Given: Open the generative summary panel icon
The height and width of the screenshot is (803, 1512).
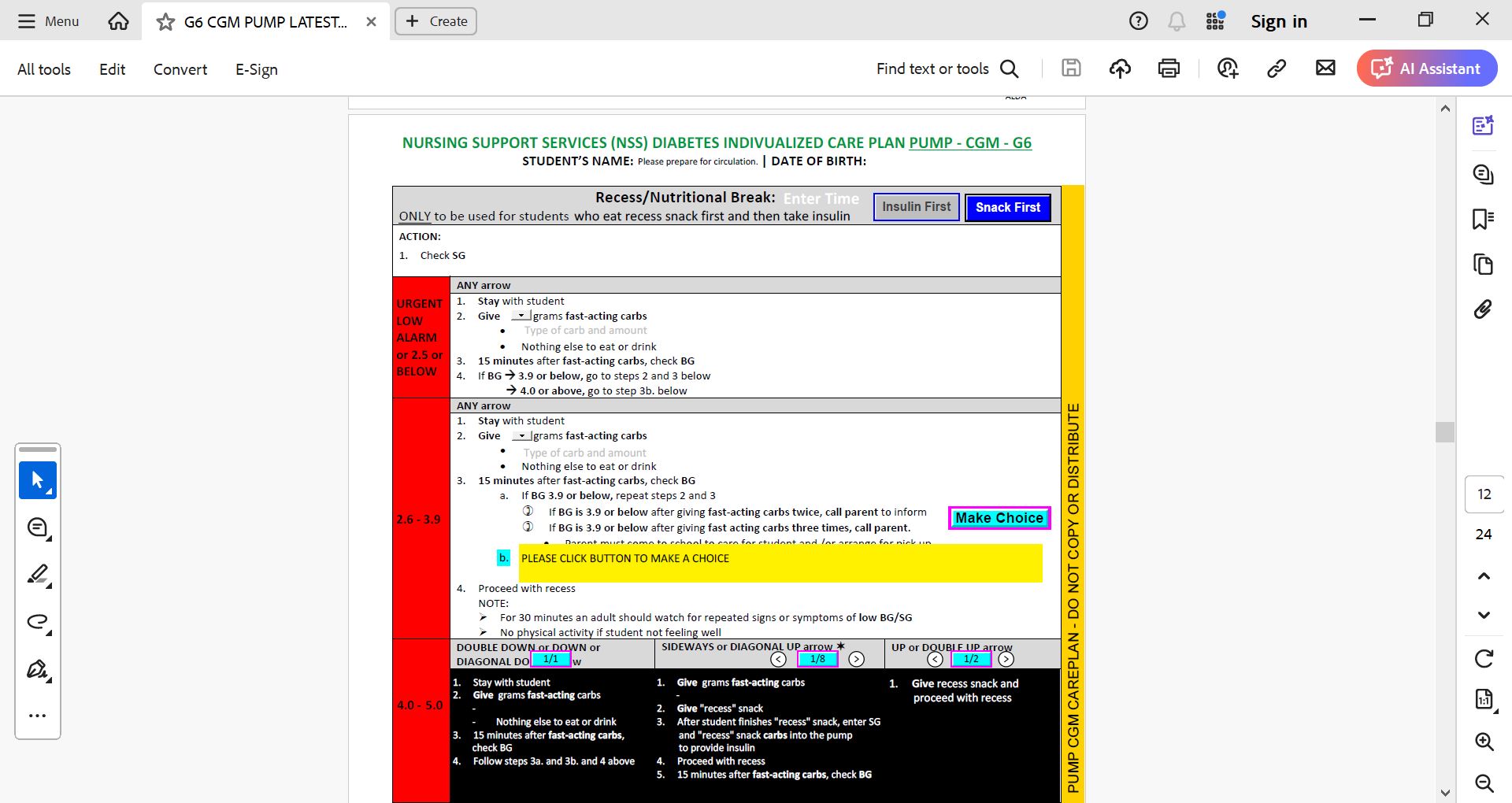Looking at the screenshot, I should [1484, 125].
